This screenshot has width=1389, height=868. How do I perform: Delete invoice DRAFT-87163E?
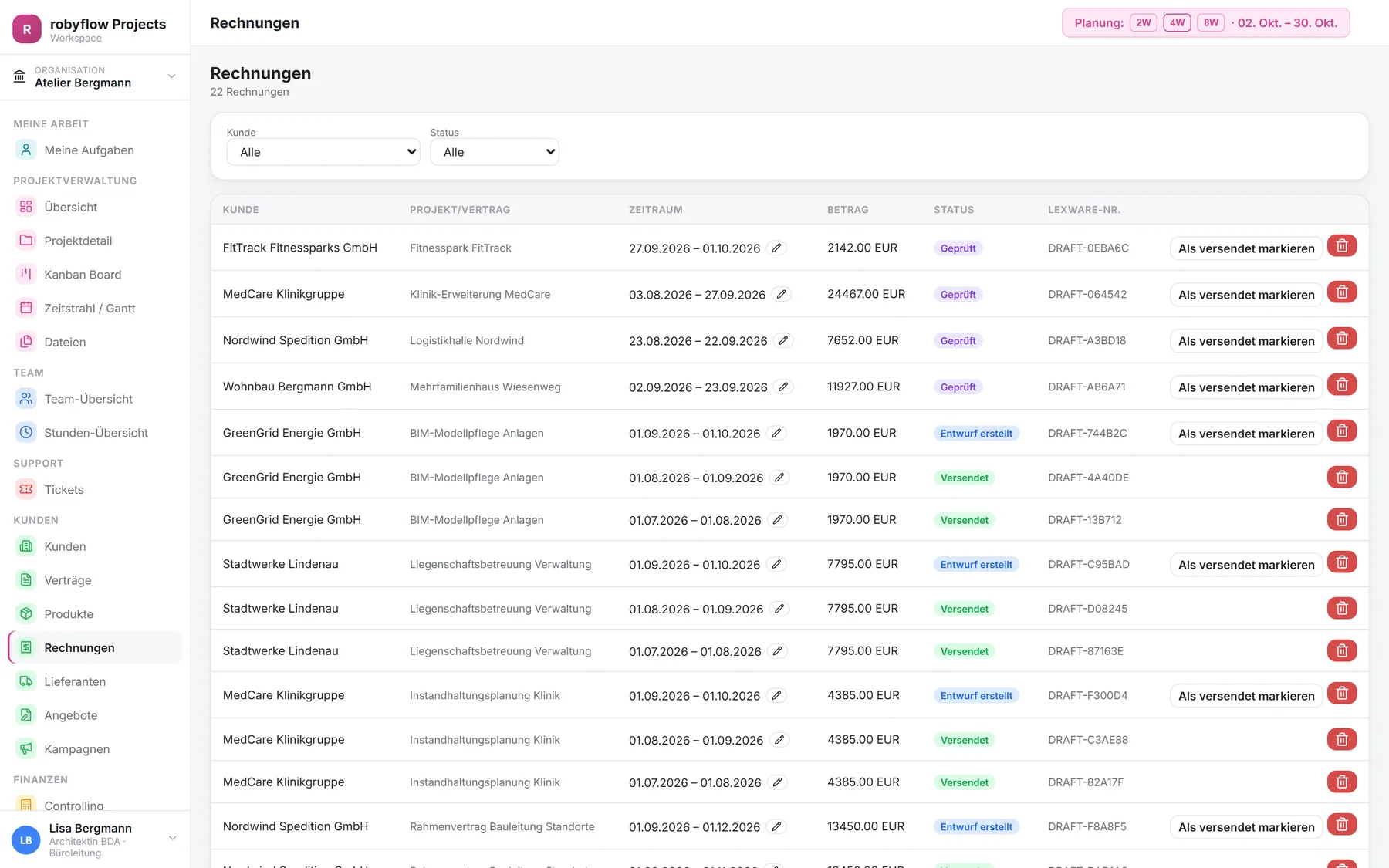(1342, 651)
